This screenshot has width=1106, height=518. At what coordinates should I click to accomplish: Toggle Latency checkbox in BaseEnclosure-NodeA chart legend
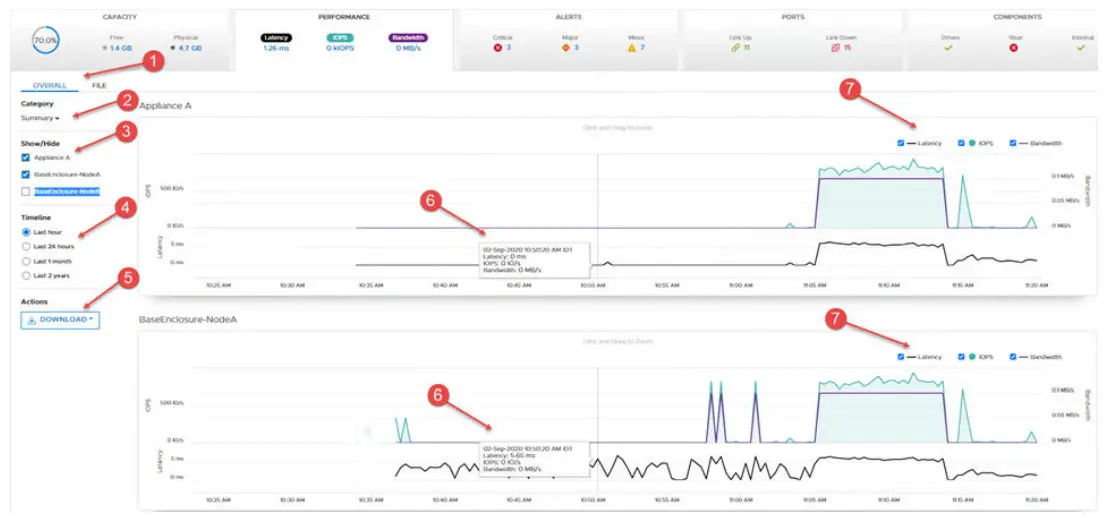[901, 357]
